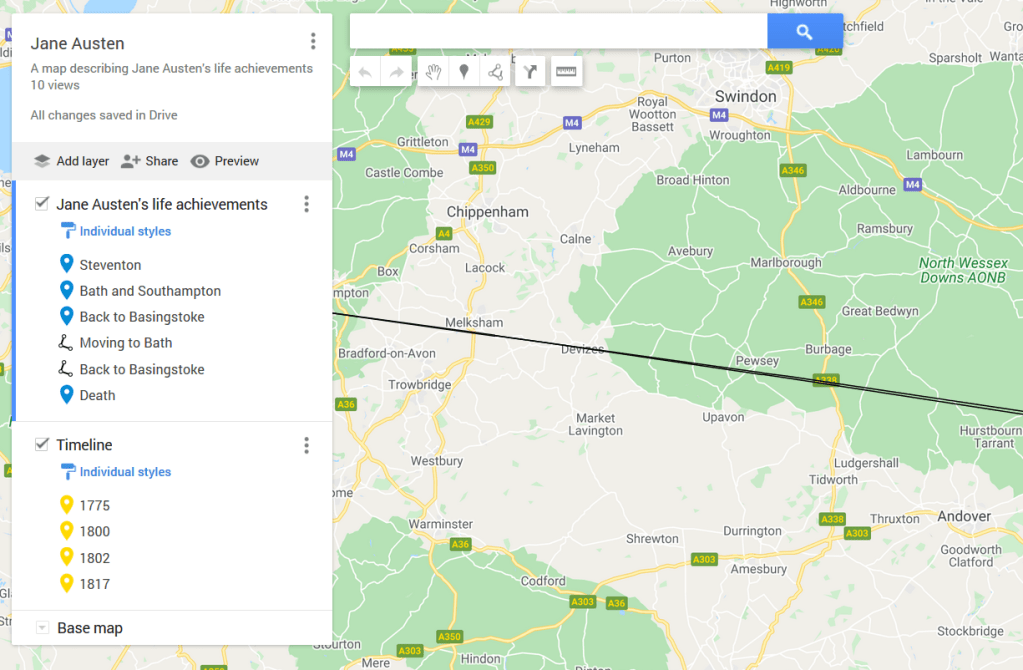
Task: Open the map Preview
Action: pos(225,161)
